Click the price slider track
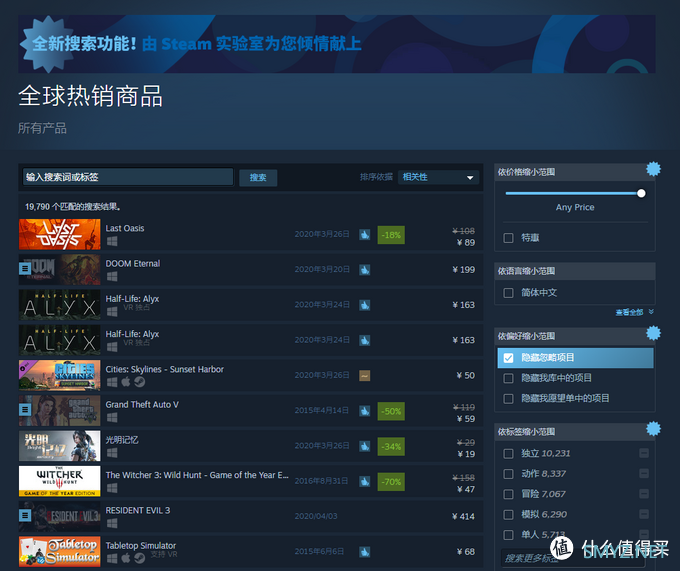 tap(572, 193)
